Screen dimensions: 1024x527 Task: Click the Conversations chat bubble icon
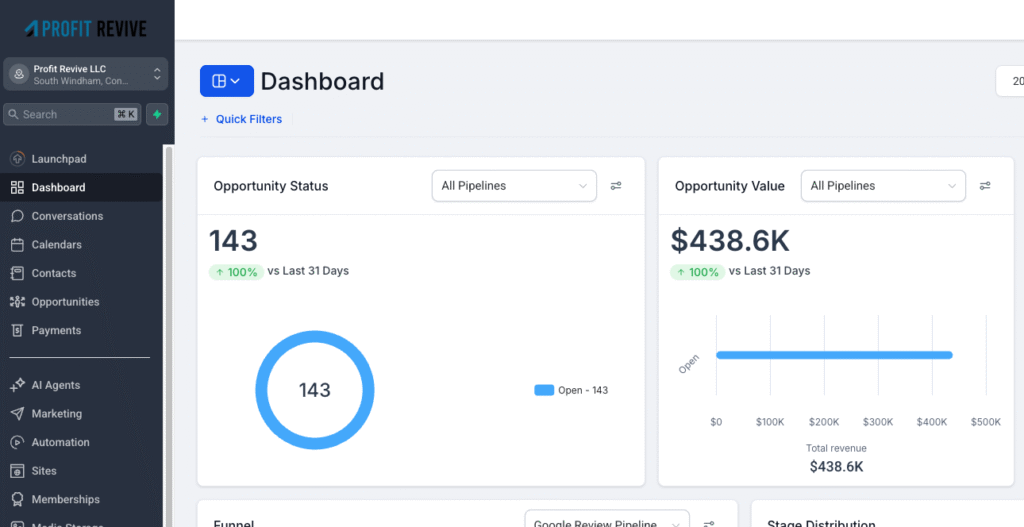pos(17,216)
